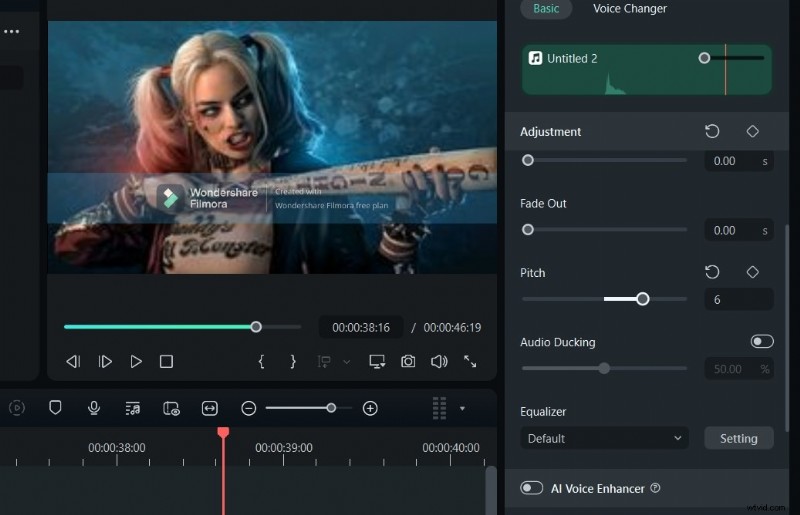
Task: Click the 00:00:39:00 timeline ruler mark
Action: point(284,448)
